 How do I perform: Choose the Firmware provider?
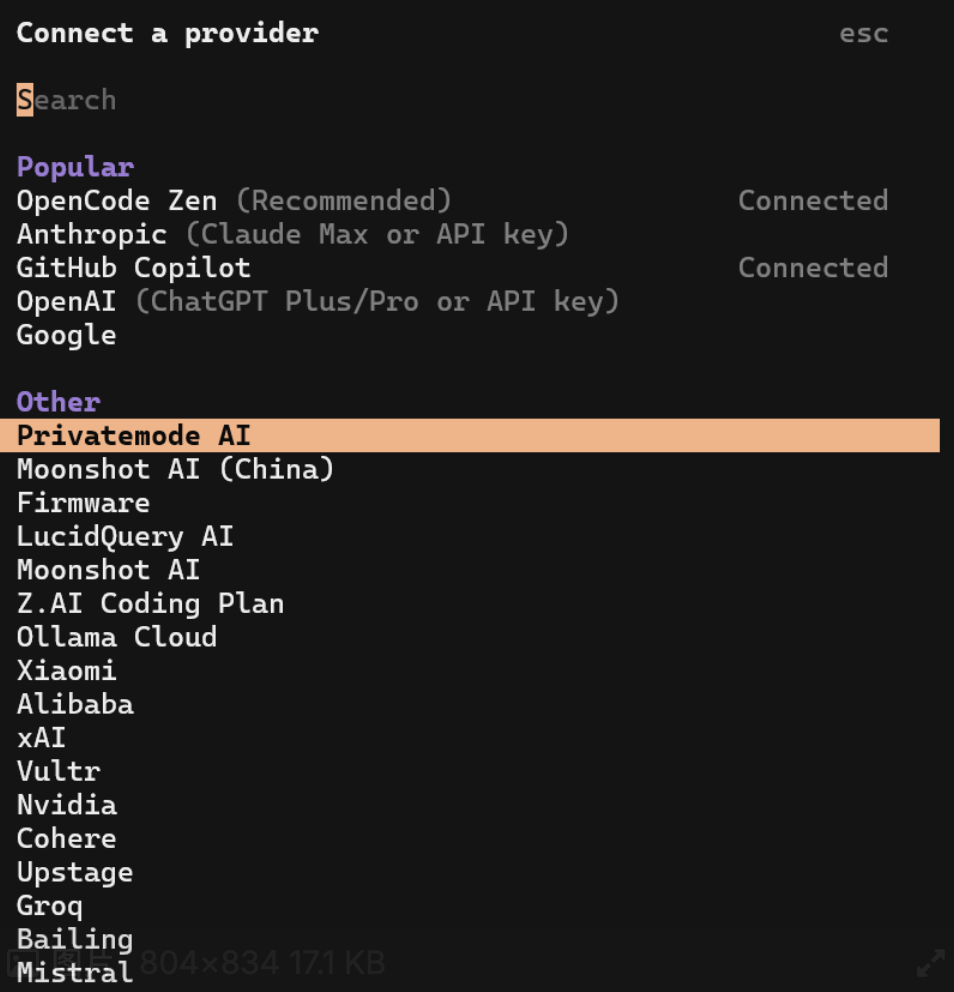(x=83, y=502)
